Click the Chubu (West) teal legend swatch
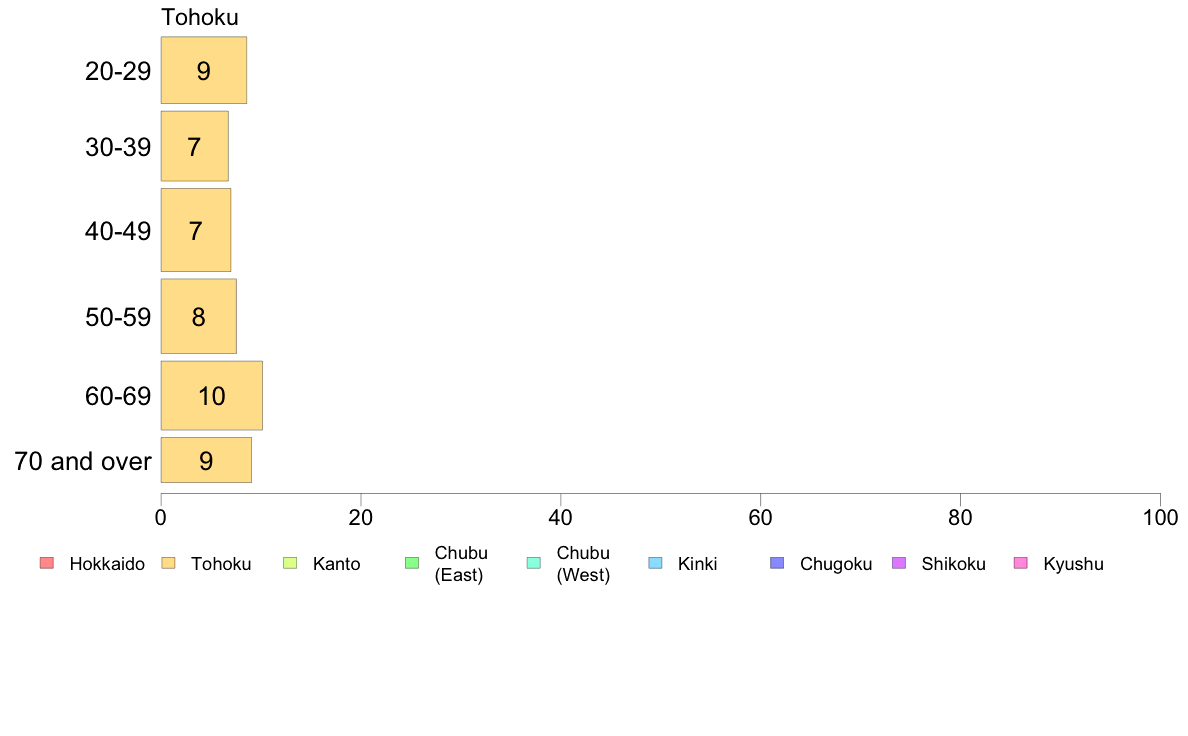Image resolution: width=1188 pixels, height=736 pixels. click(x=533, y=563)
